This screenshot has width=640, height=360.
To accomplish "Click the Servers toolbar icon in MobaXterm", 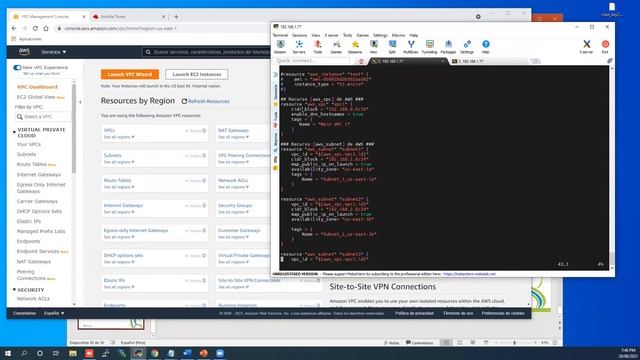I will tap(299, 47).
